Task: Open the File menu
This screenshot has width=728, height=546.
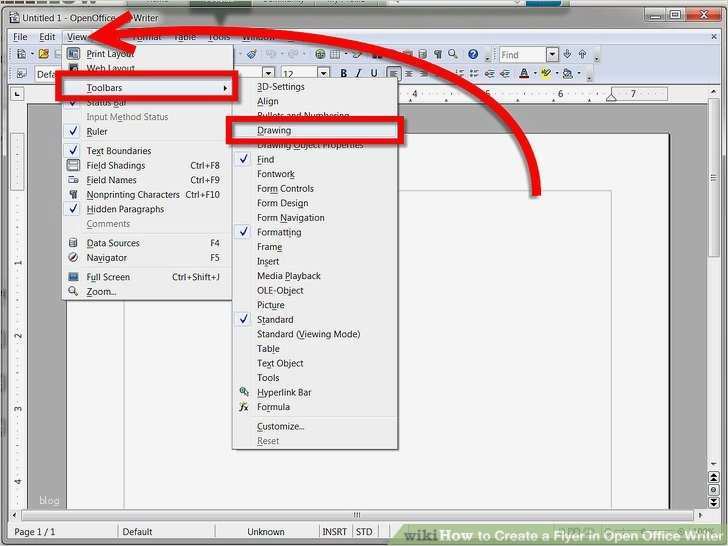Action: point(20,37)
